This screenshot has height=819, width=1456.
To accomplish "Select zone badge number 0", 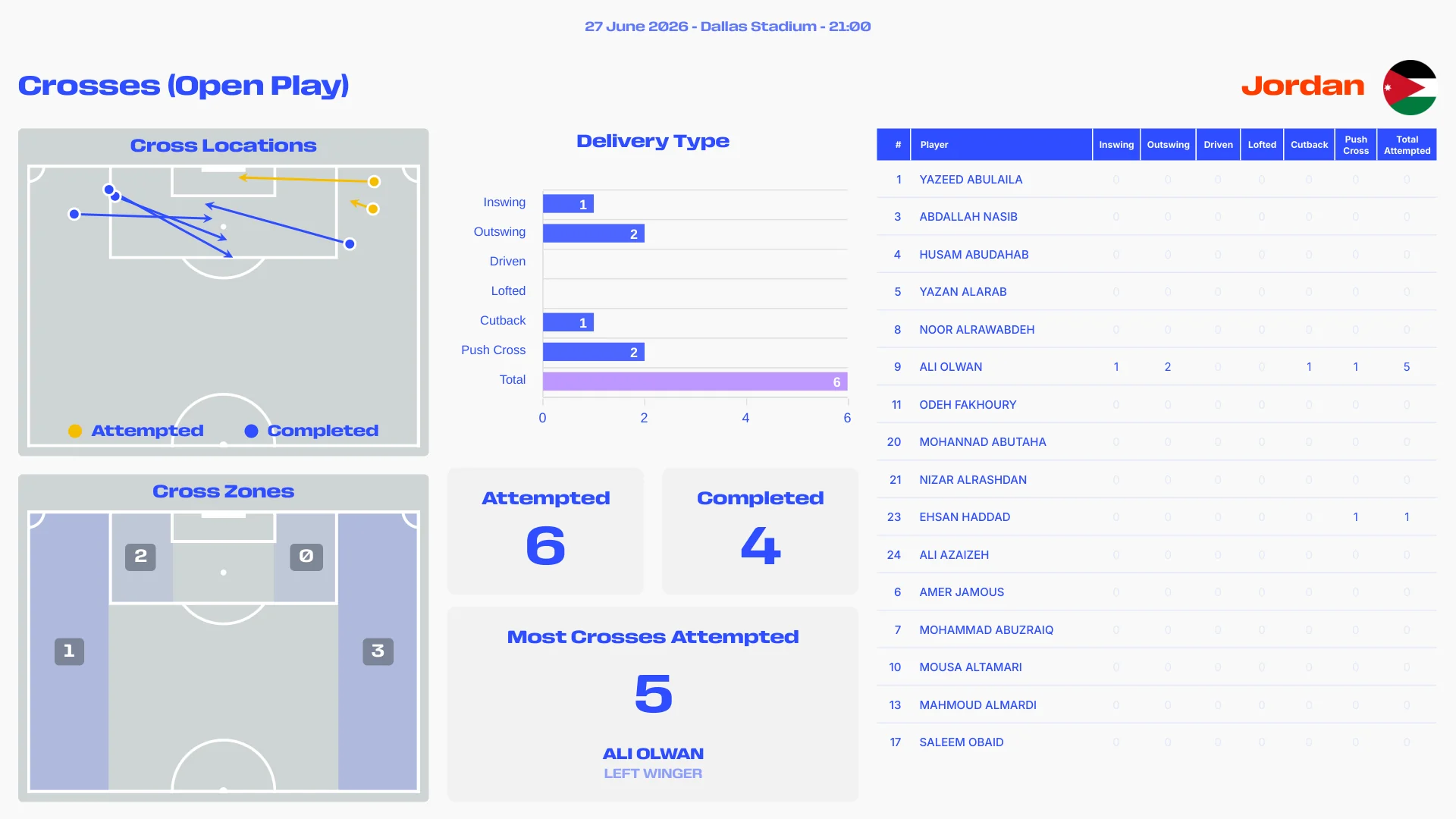I will tap(306, 557).
